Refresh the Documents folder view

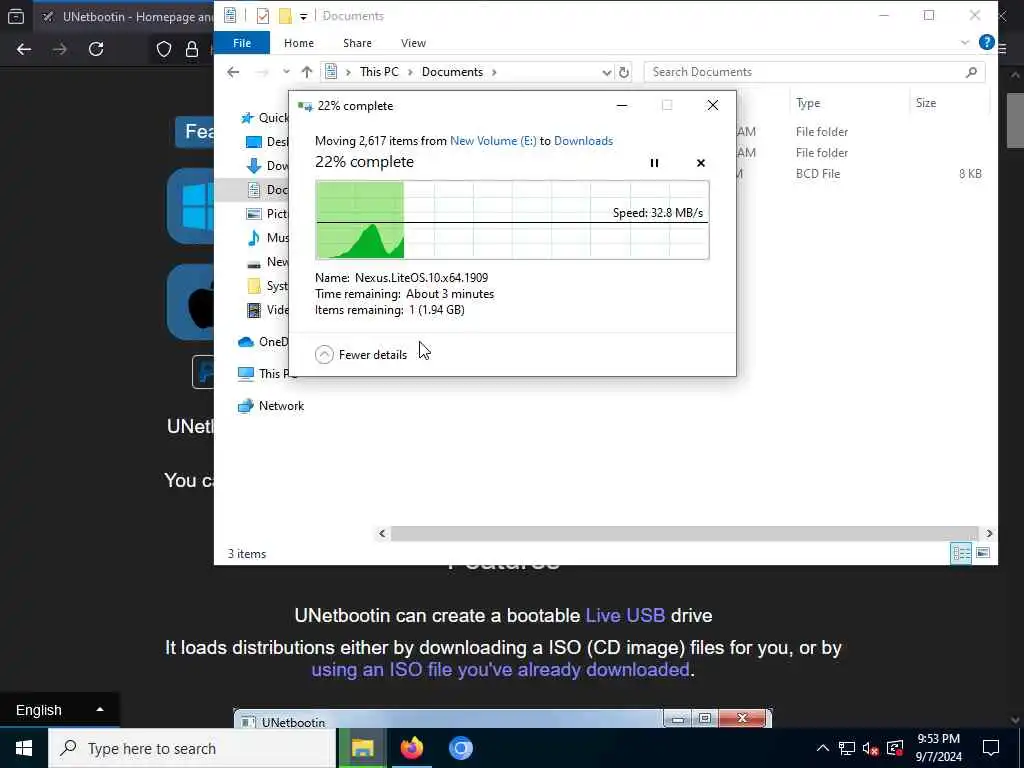coord(624,72)
